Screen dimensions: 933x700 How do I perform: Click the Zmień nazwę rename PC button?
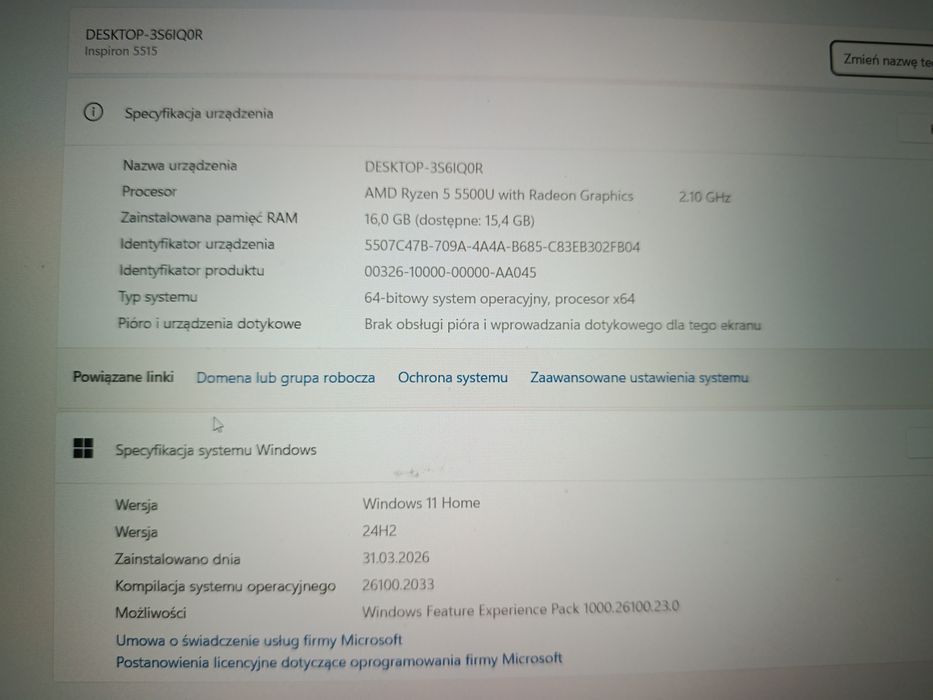[882, 59]
